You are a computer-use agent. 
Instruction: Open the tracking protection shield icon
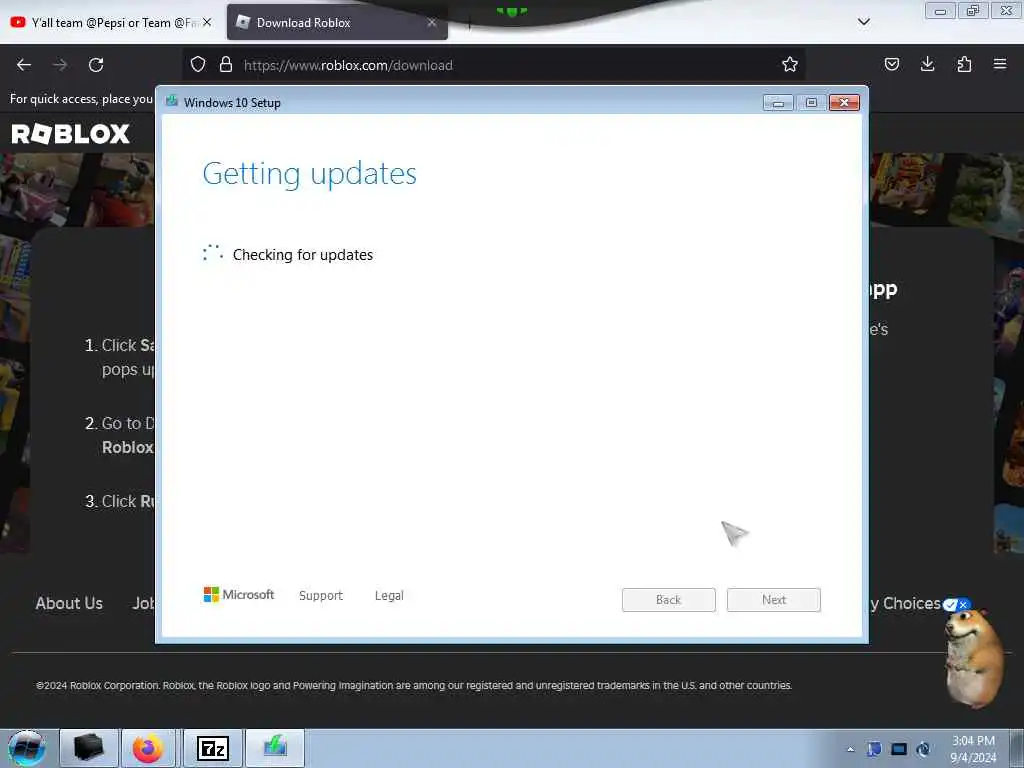tap(198, 64)
